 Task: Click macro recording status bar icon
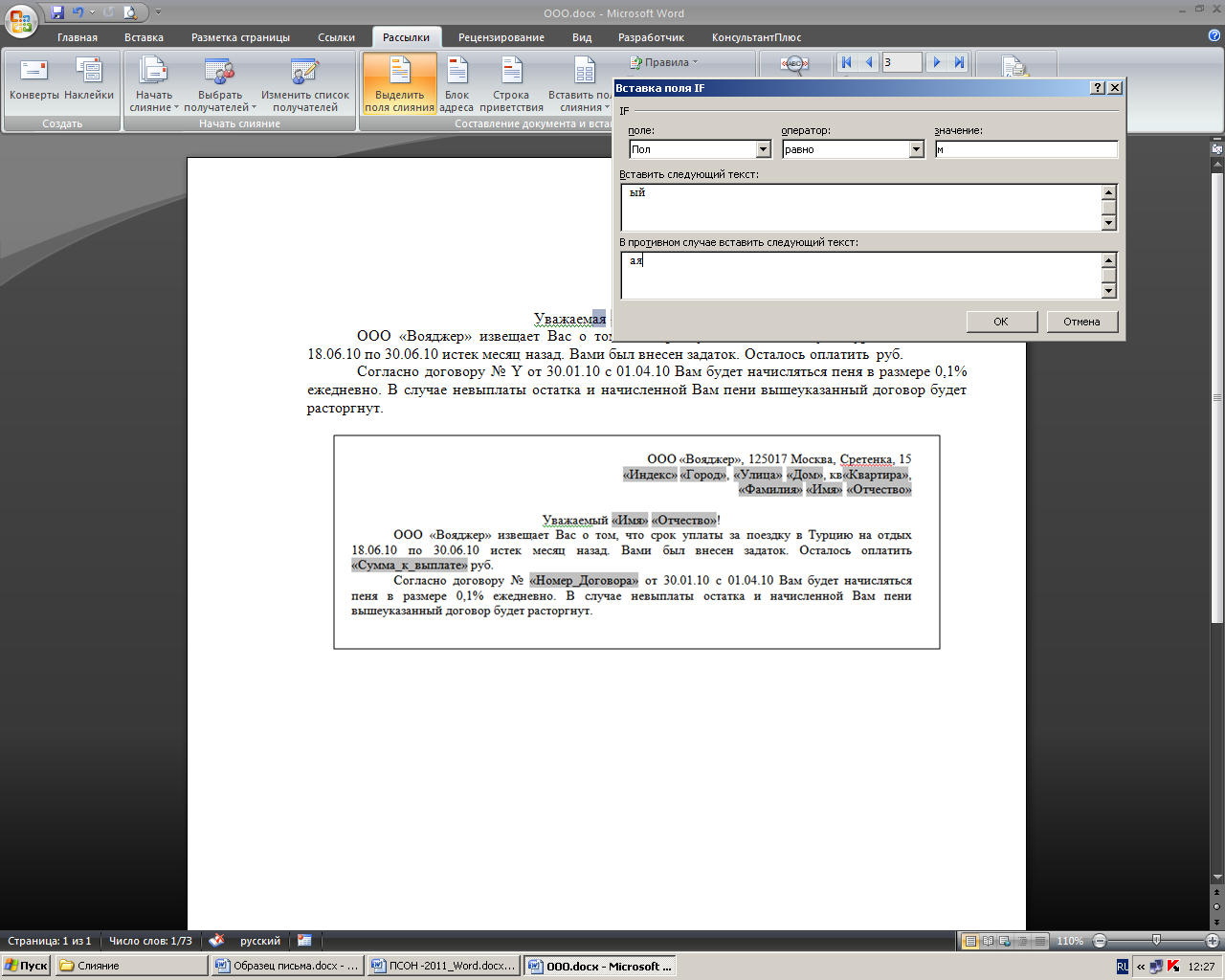pos(304,941)
